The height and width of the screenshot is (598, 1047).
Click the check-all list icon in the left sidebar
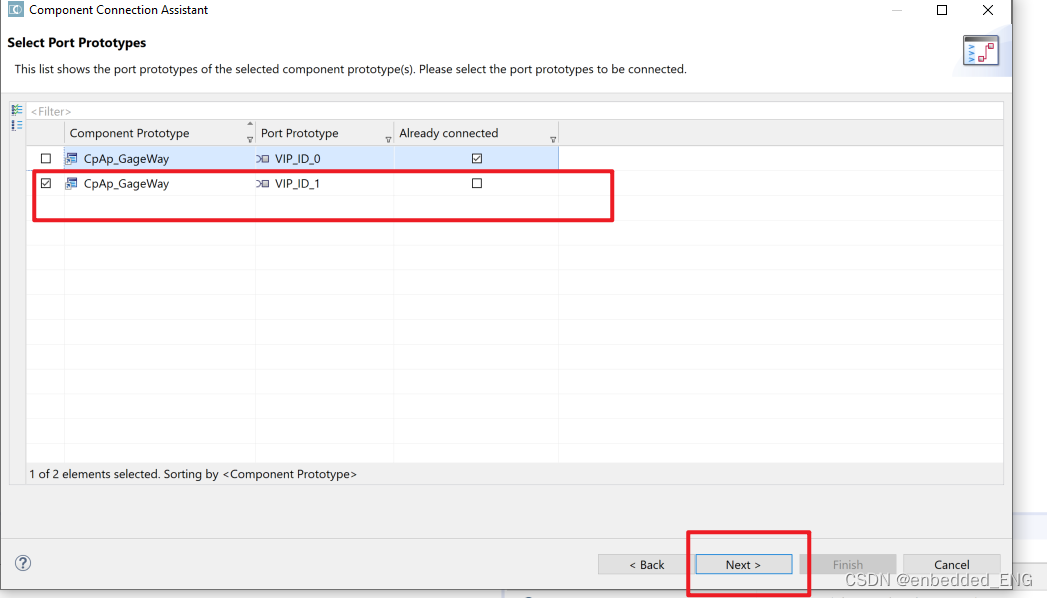pos(16,109)
